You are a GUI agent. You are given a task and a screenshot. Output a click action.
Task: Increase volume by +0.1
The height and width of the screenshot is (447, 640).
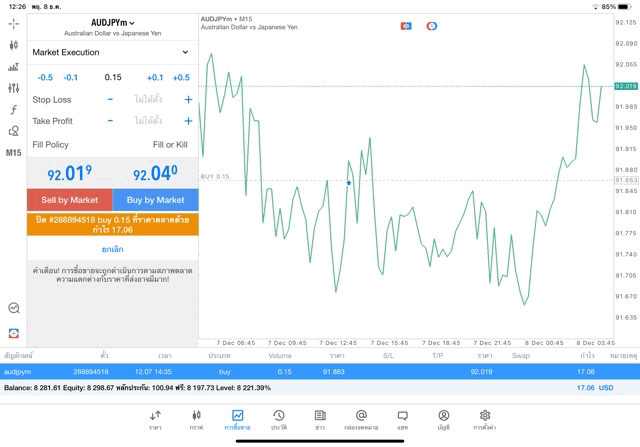155,78
